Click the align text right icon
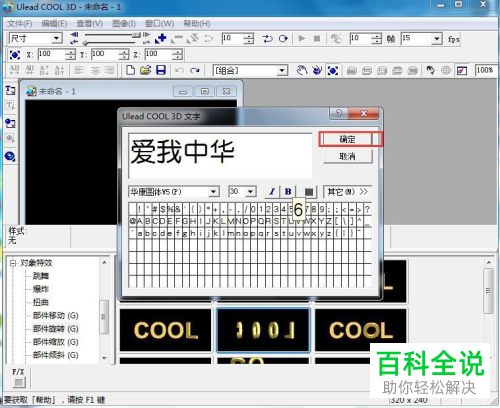 109,70
